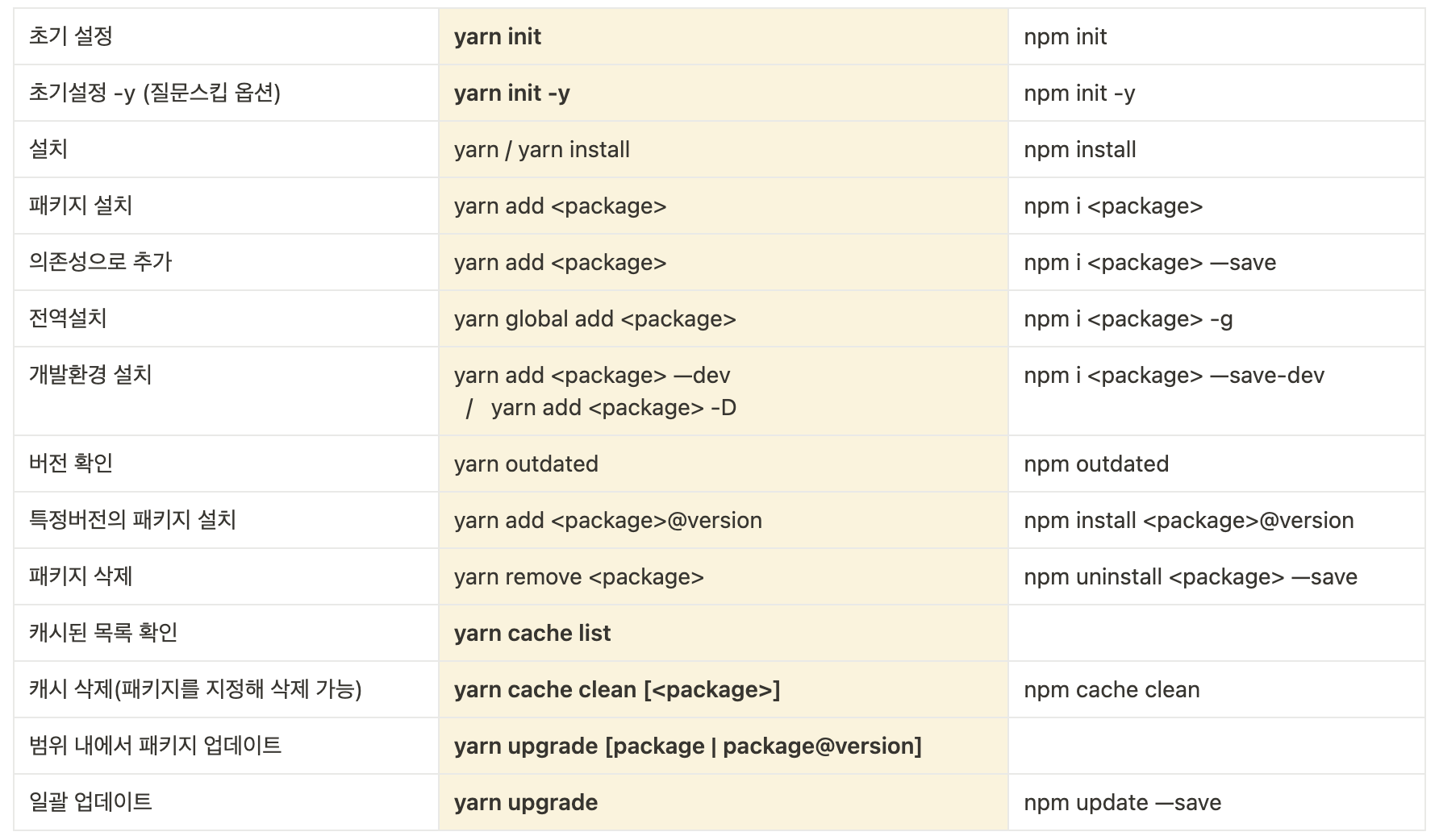Screen dimensions: 1439x840
Task: Click the "yarn outdated" cell
Action: 526,464
